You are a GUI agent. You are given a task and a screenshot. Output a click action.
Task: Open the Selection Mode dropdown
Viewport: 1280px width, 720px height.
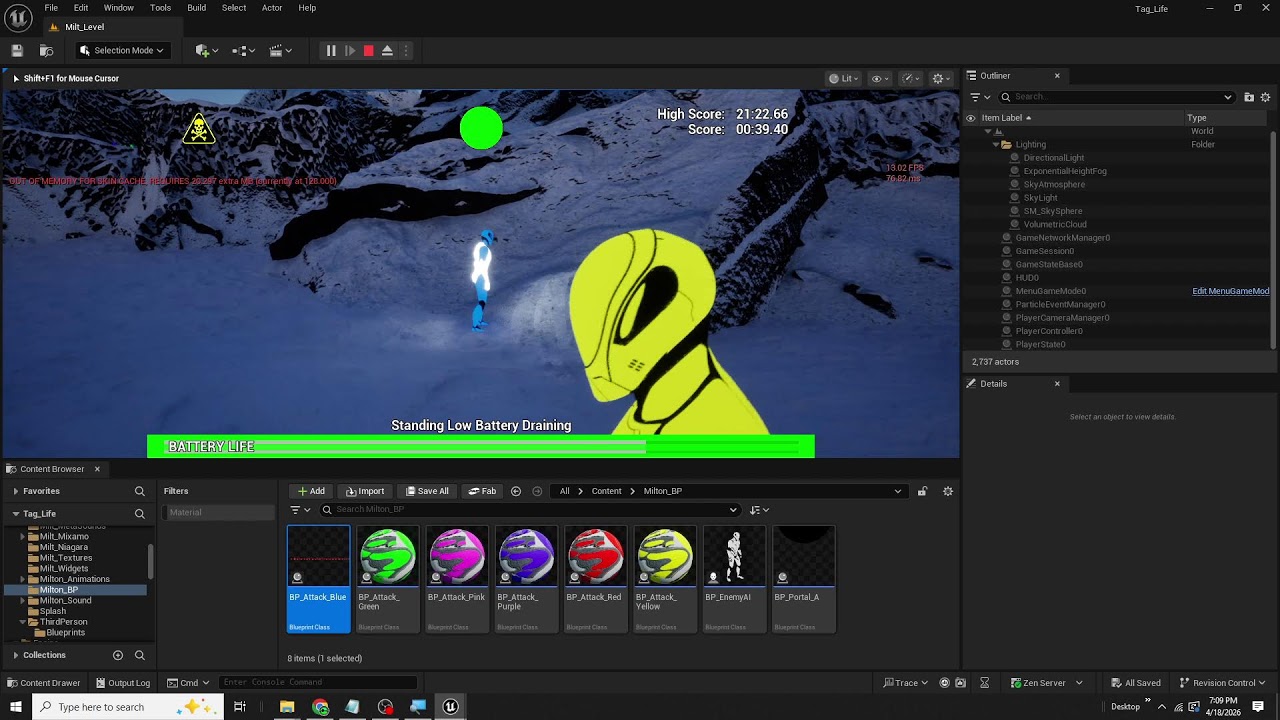coord(122,50)
